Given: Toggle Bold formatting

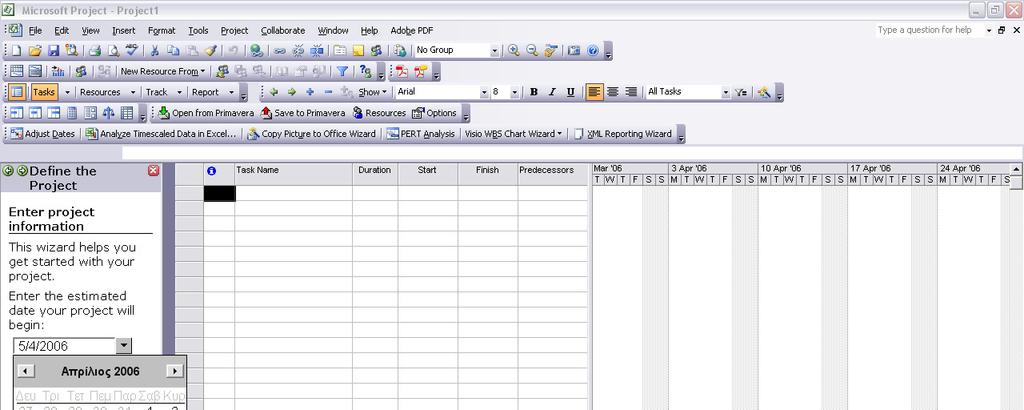Looking at the screenshot, I should coord(534,92).
